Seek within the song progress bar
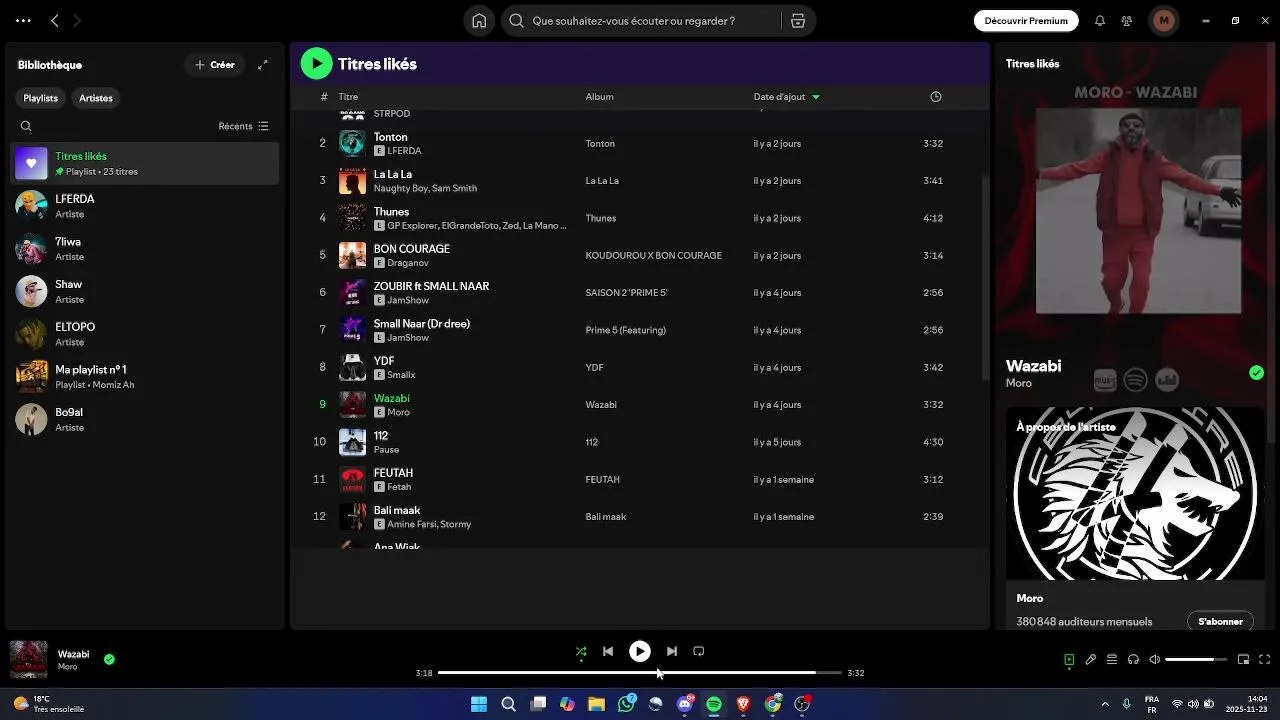Image resolution: width=1280 pixels, height=720 pixels. 640,673
